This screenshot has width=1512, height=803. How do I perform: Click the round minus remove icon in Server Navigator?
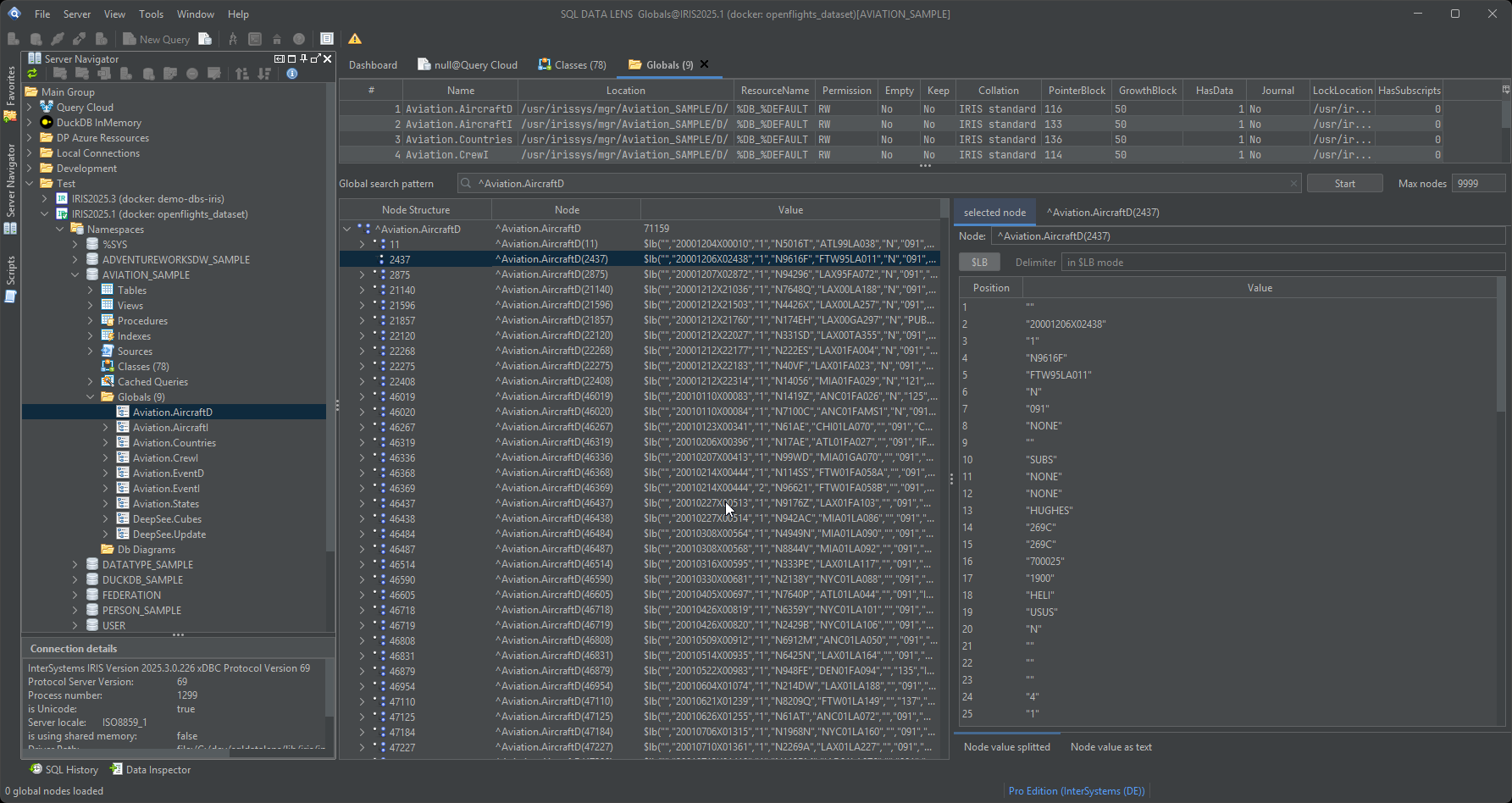click(x=192, y=74)
